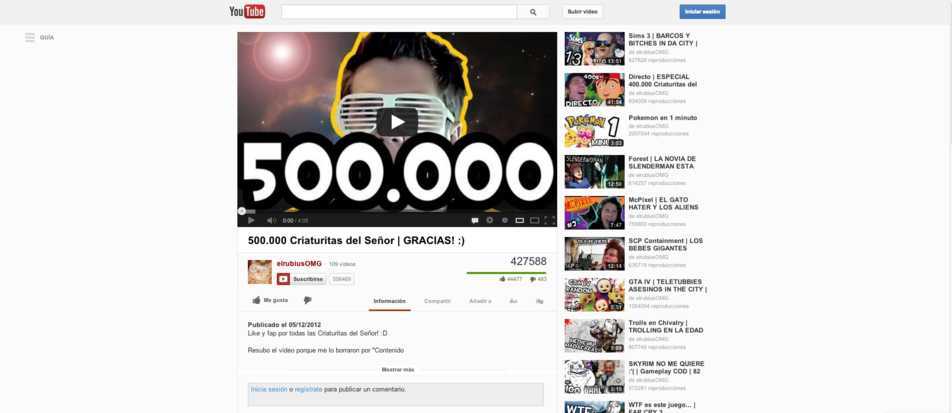The width and height of the screenshot is (952, 413).
Task: Open Directo ESPECIAL 400.000 Criaturitas title
Action: tap(662, 80)
